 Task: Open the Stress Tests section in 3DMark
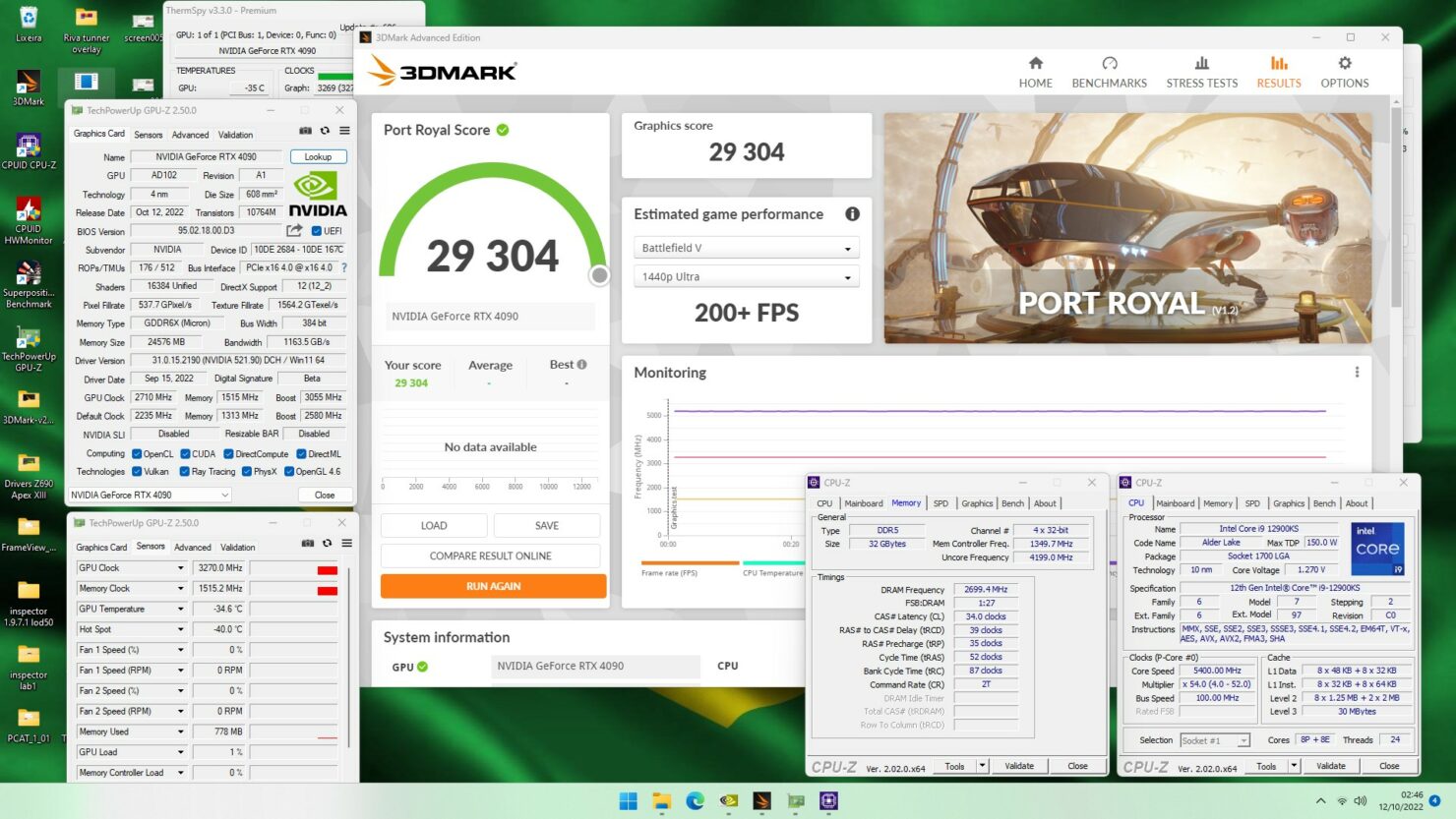point(1202,73)
